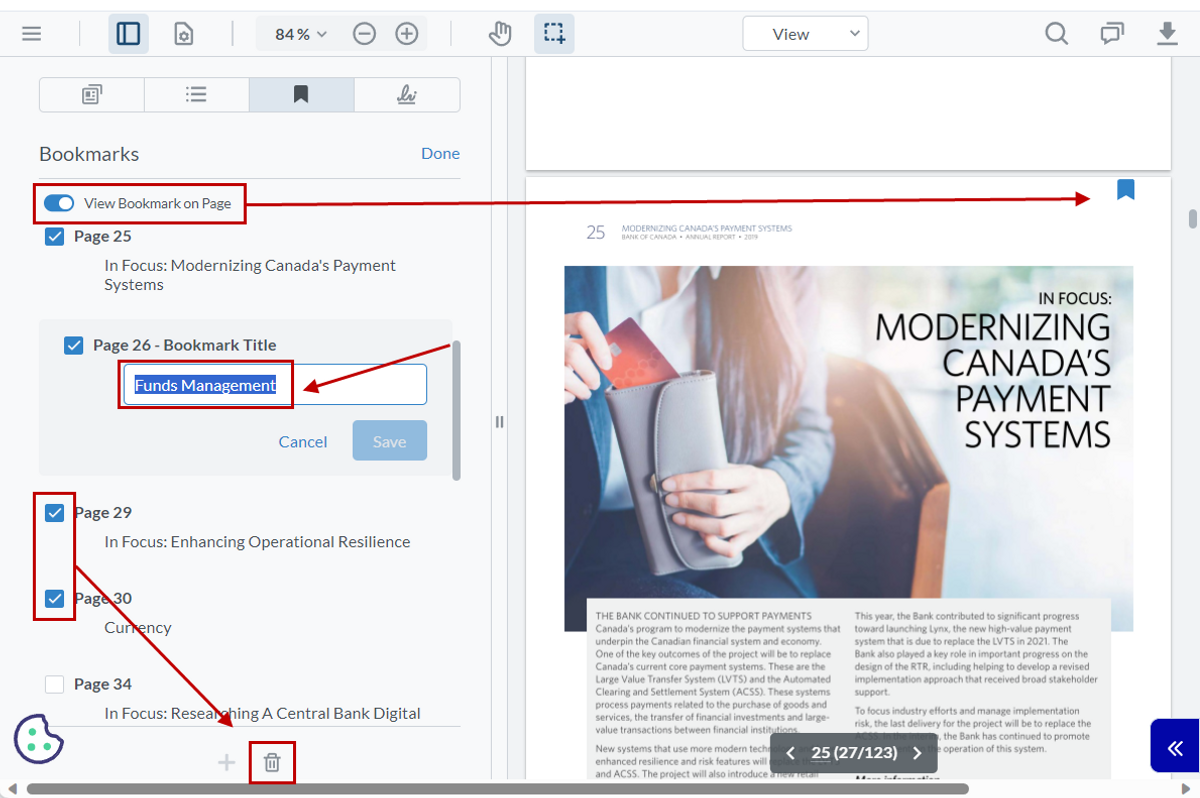Disable the View Bookmark on Page toggle
The image size is (1200, 798).
click(x=59, y=202)
